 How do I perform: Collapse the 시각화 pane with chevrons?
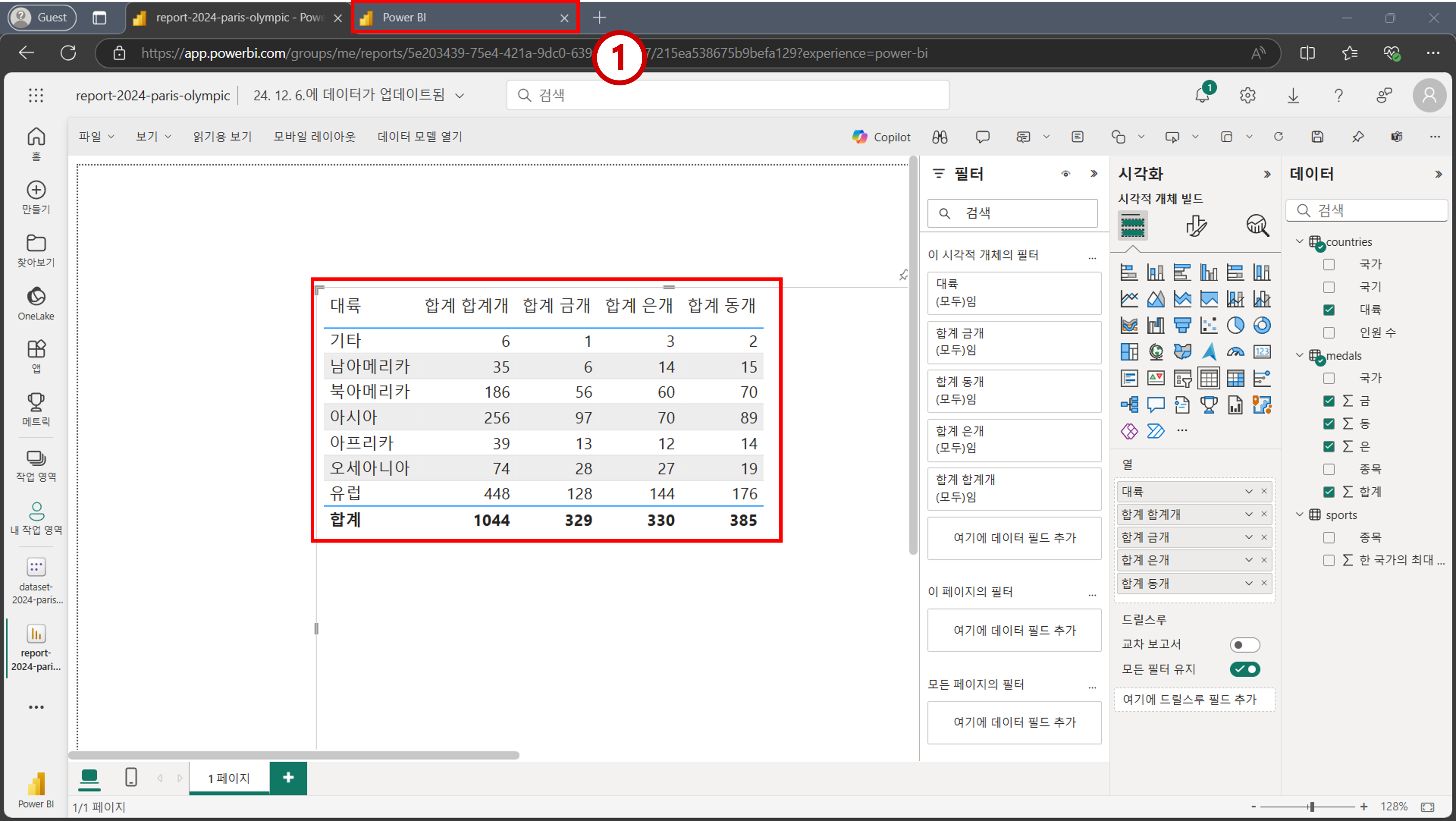[1267, 174]
